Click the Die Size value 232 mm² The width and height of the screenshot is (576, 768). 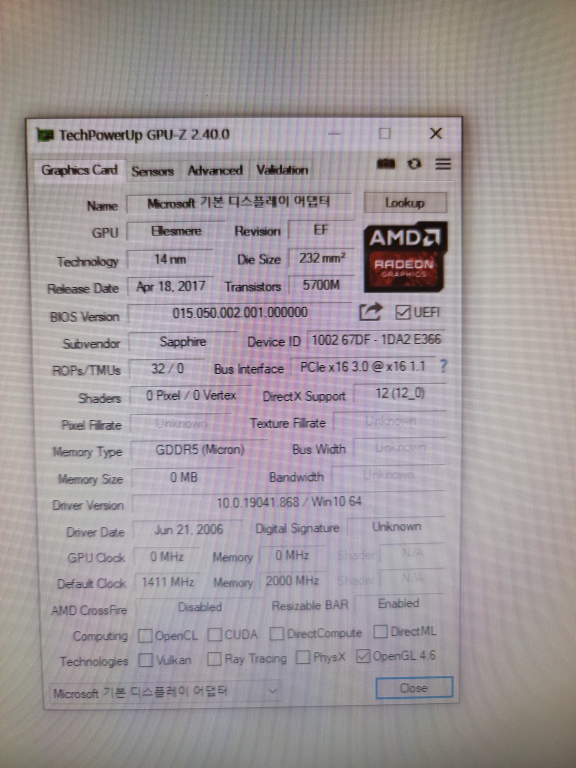[x=322, y=258]
